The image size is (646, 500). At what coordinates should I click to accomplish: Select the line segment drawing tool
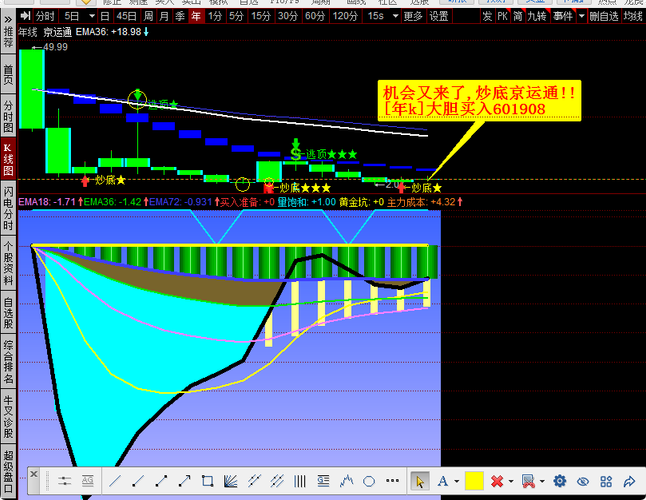161,481
